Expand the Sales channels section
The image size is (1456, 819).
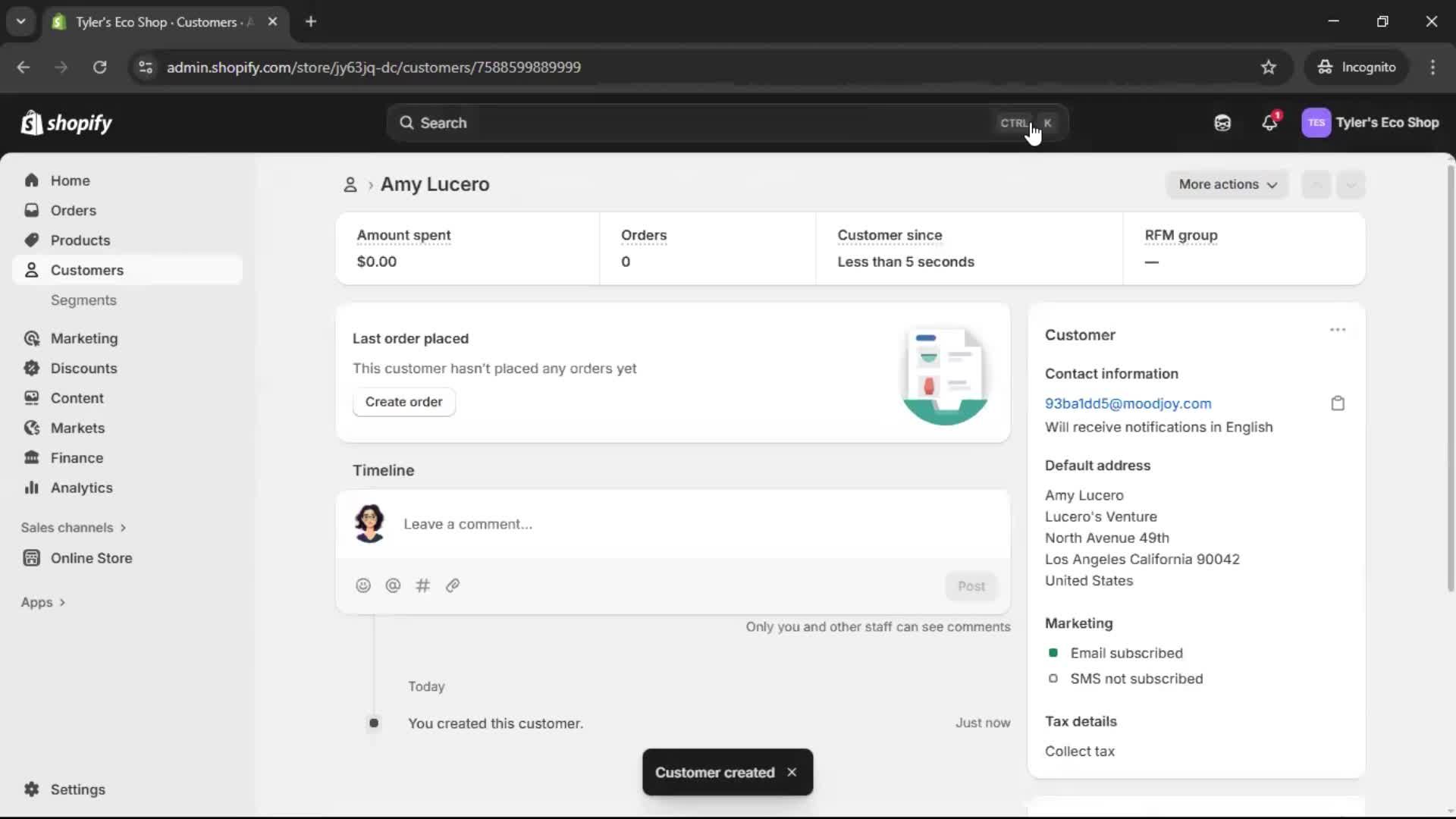coord(74,527)
